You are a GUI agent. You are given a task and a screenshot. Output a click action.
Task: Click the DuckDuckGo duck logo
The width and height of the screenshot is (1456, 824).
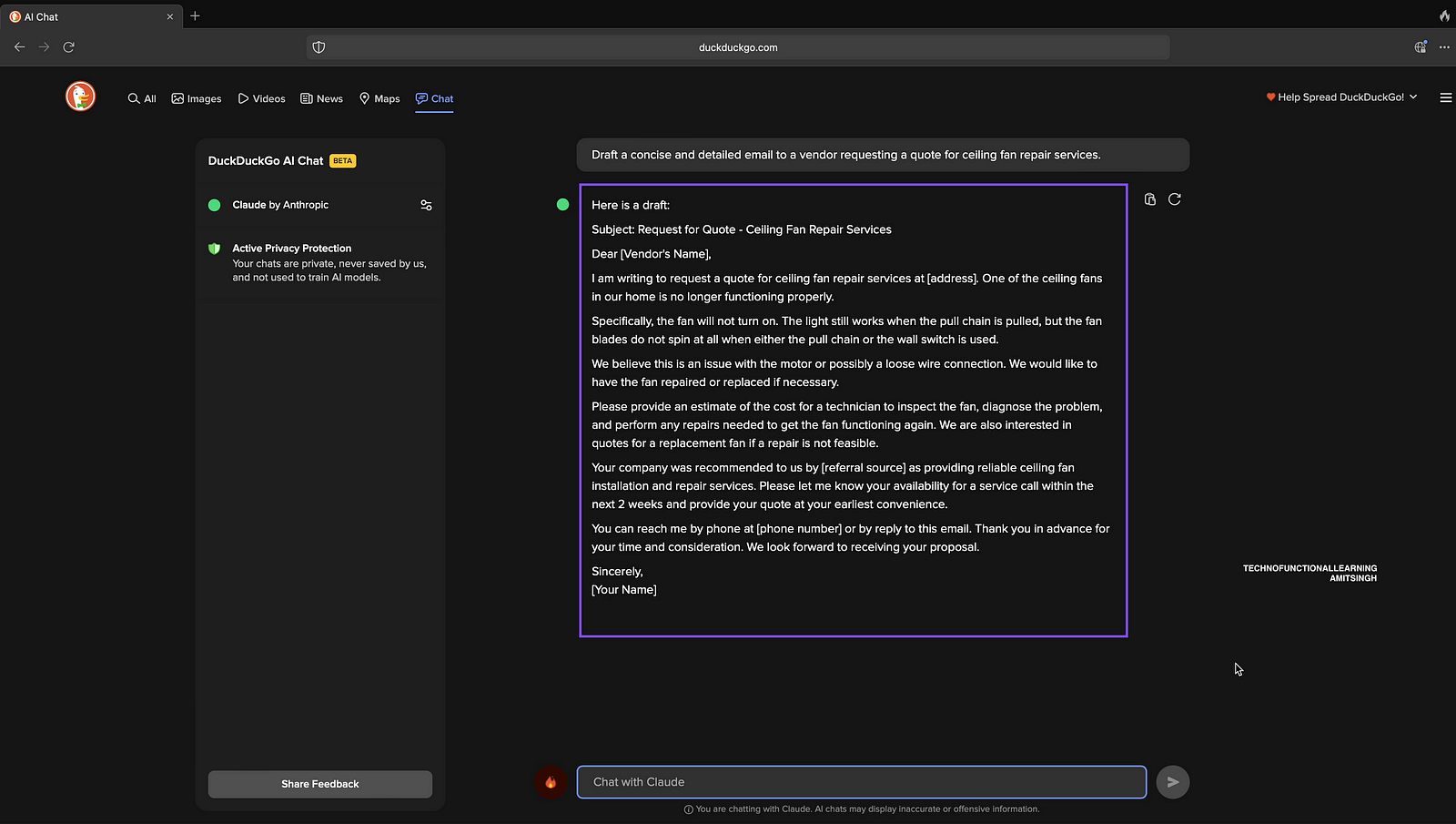point(80,97)
